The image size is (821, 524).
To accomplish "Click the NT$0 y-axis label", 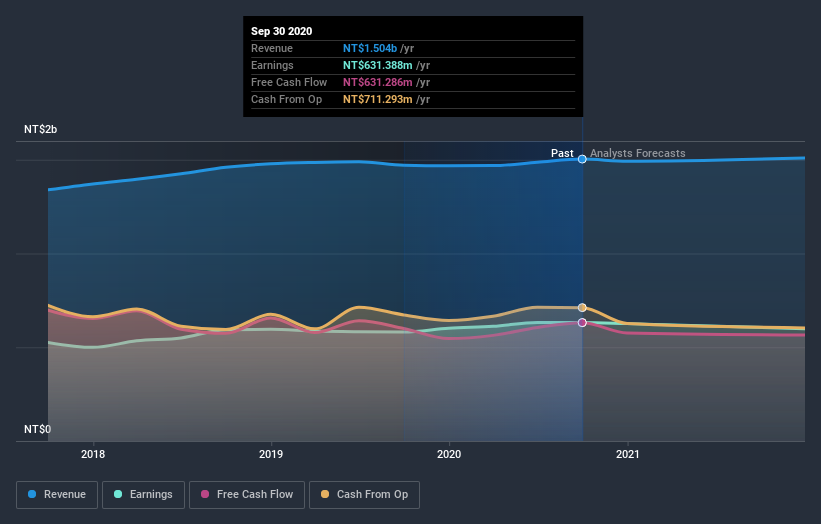I will coord(37,429).
